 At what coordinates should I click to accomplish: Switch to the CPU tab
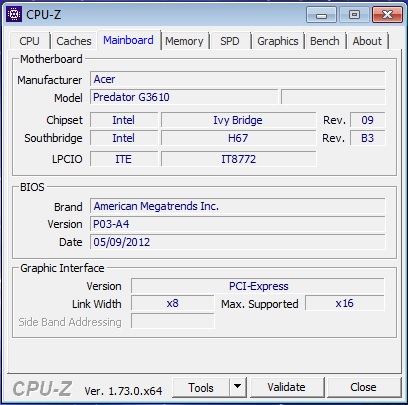click(29, 41)
